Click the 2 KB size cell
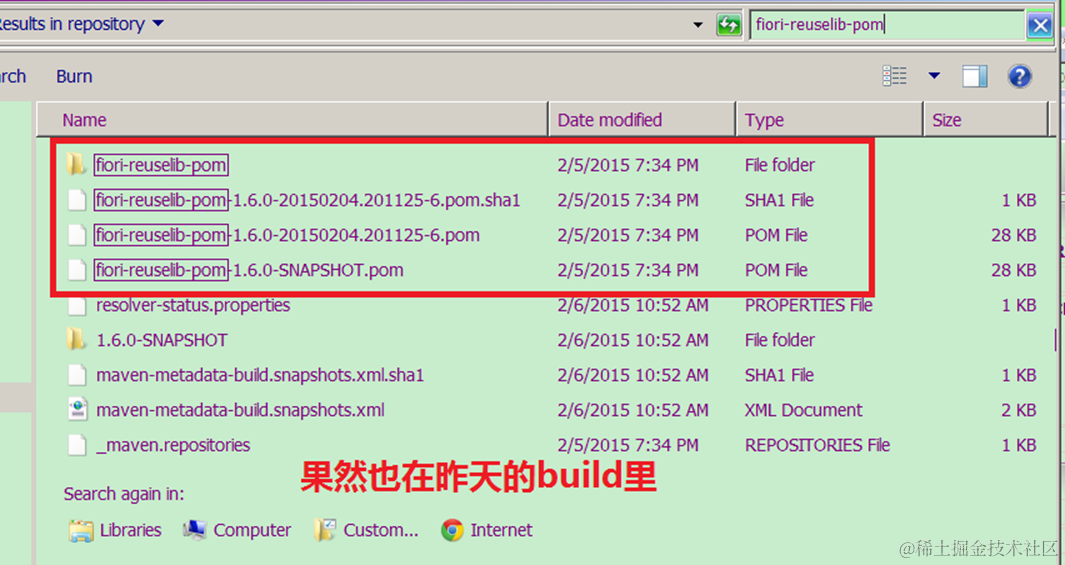Image resolution: width=1065 pixels, height=565 pixels. click(1019, 411)
